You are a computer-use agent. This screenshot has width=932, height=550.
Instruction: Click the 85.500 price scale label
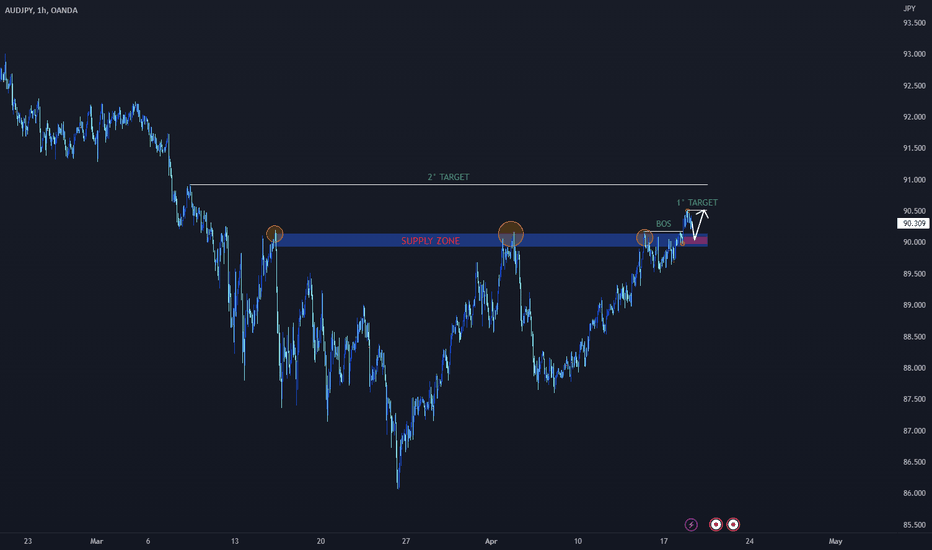914,524
